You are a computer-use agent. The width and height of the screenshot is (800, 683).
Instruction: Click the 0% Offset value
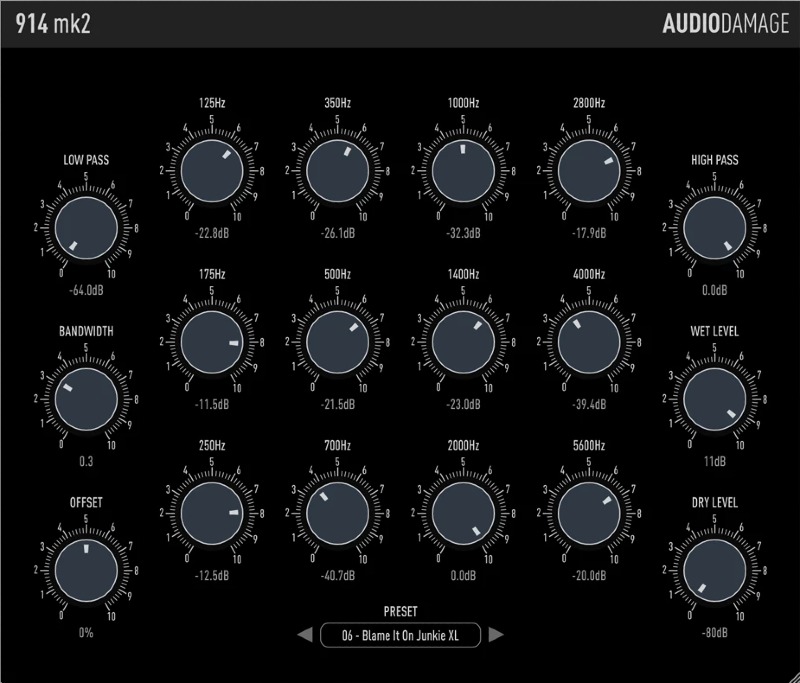tap(86, 633)
